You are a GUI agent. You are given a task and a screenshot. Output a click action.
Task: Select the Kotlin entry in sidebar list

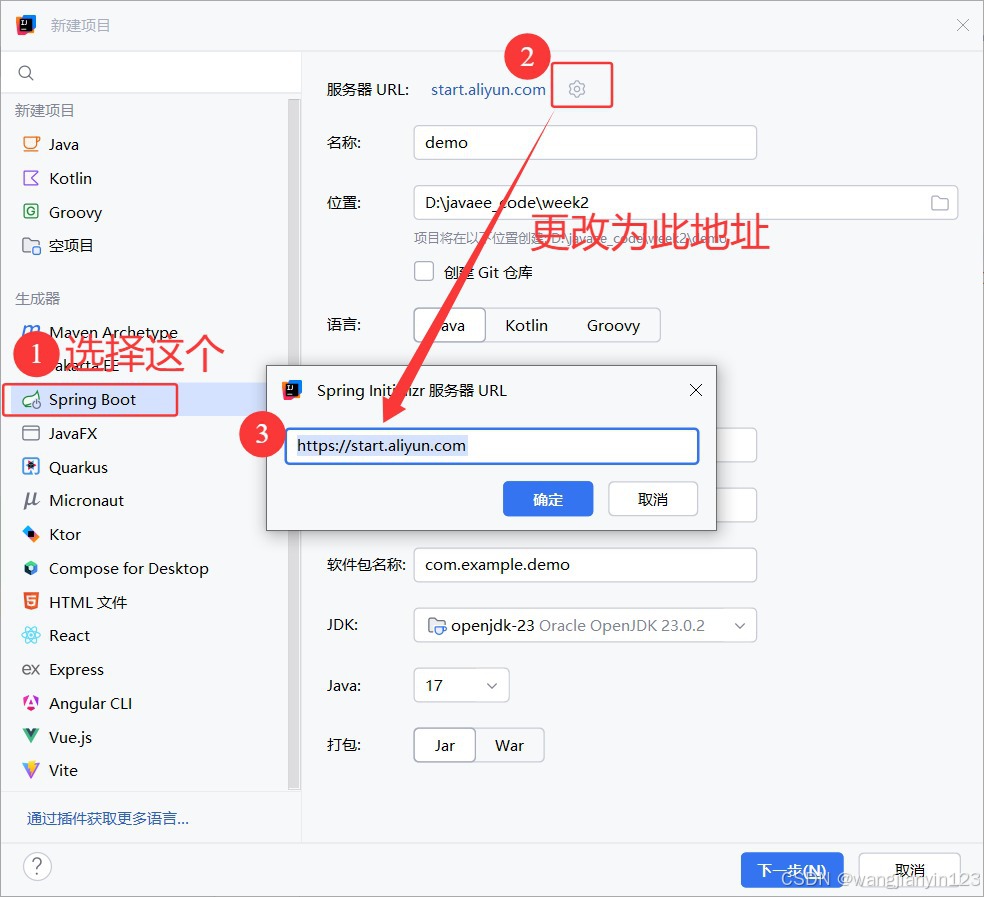70,178
